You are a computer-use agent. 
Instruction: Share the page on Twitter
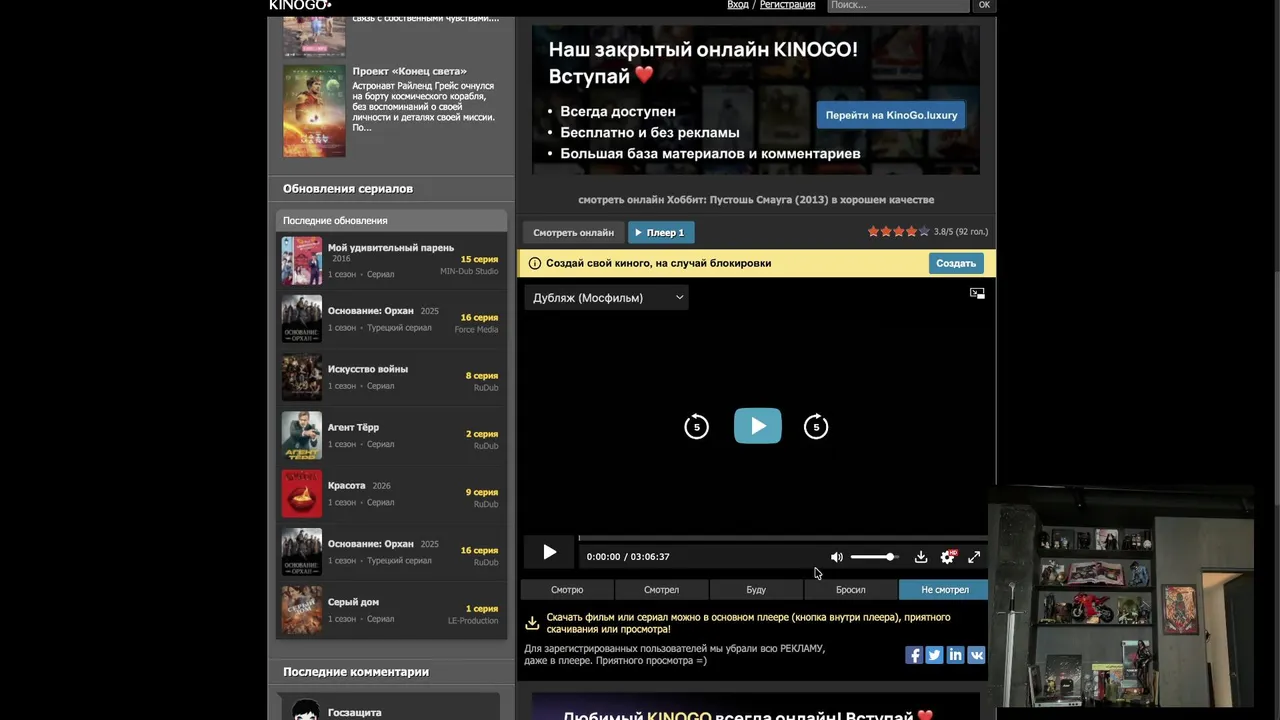(934, 655)
